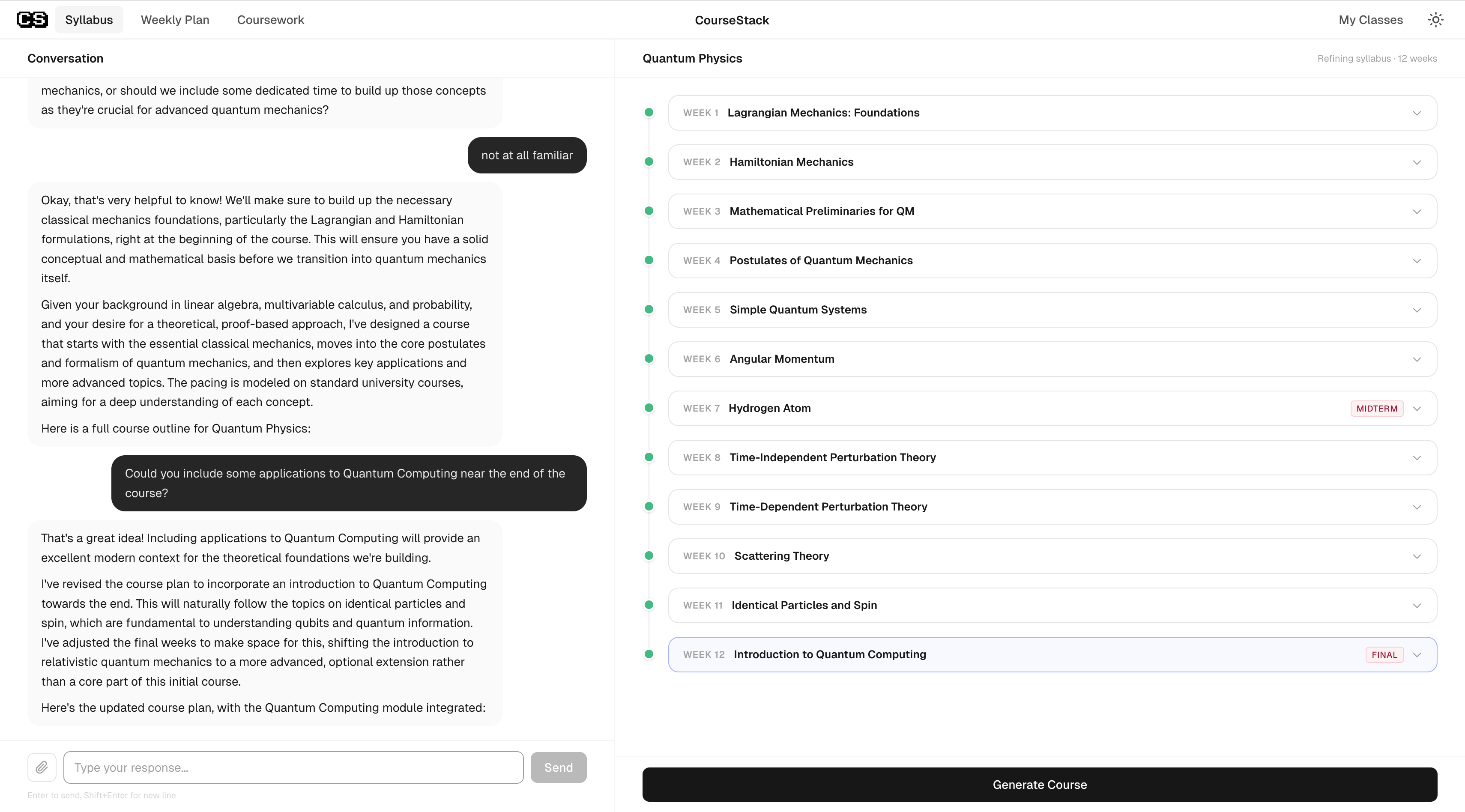1465x812 pixels.
Task: Click the MIDTERM badge on Week 7
Action: pyautogui.click(x=1376, y=408)
